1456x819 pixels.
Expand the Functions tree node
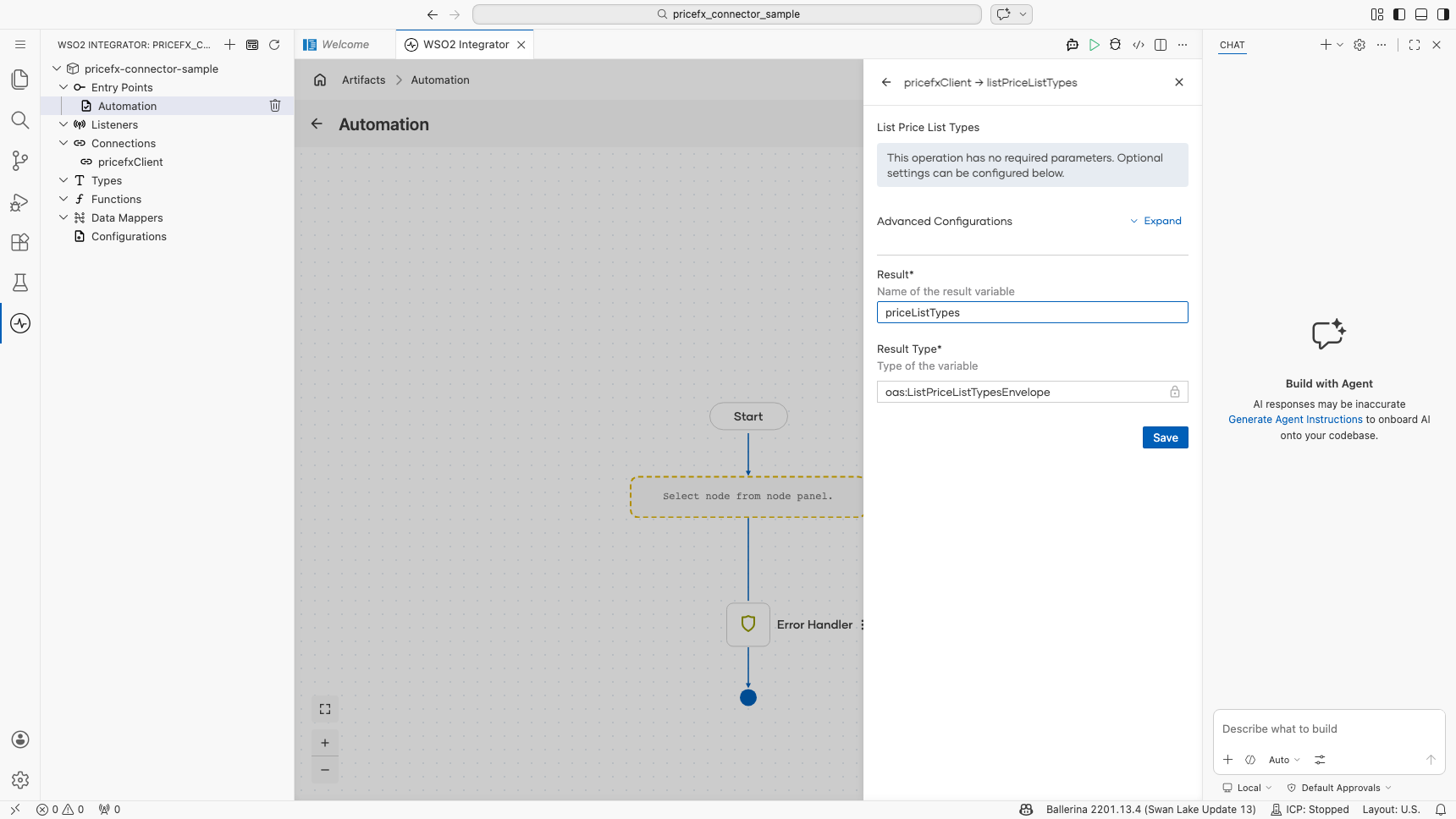(x=63, y=199)
